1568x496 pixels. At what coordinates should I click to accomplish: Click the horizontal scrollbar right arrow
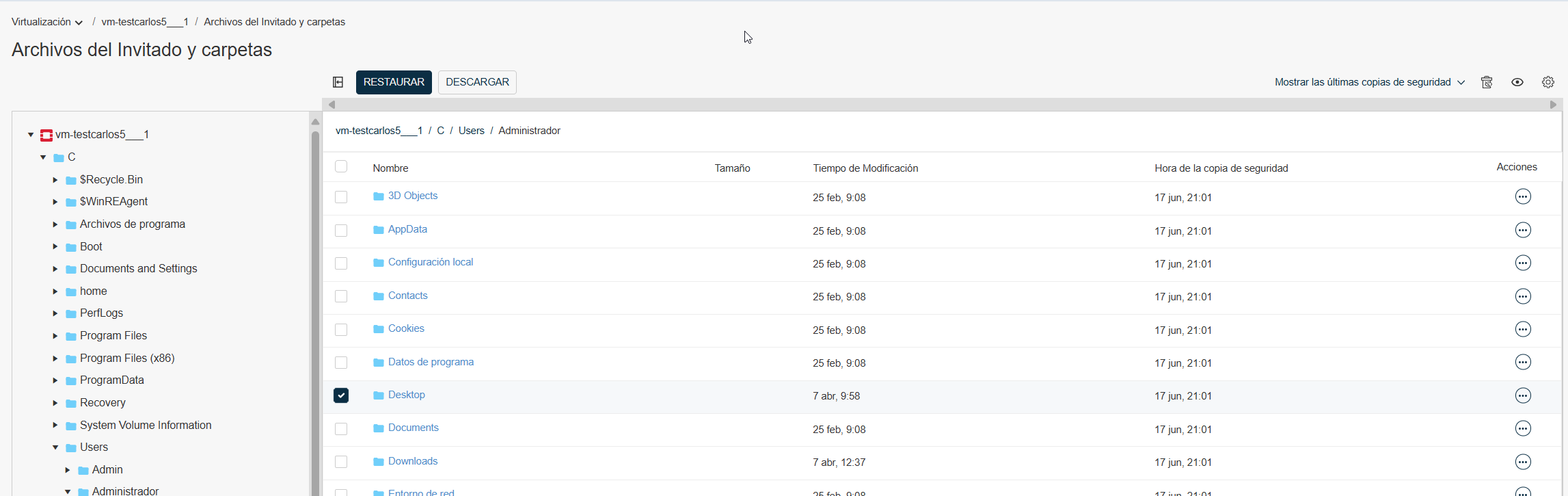[1553, 105]
